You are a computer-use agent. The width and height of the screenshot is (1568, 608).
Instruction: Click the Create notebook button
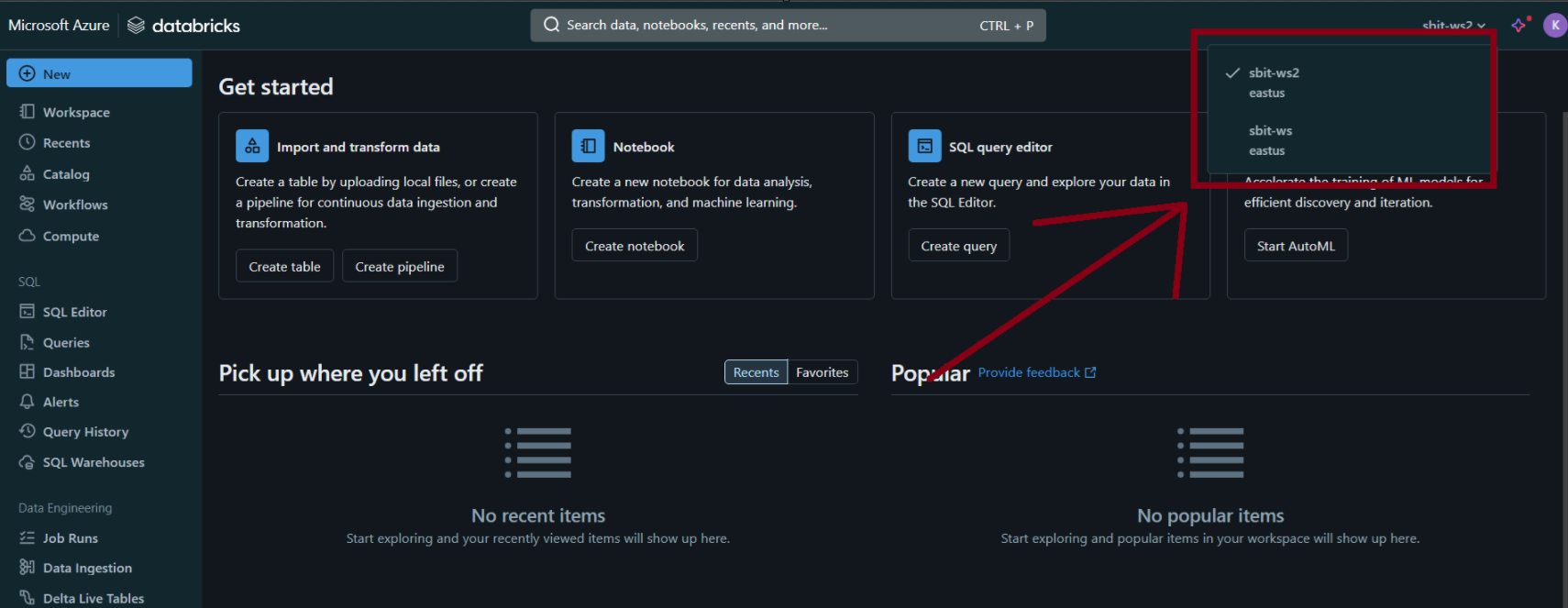[x=635, y=246]
